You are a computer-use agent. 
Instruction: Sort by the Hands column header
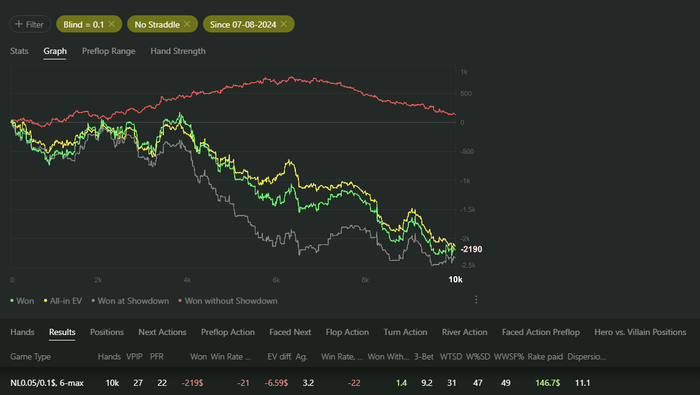click(109, 357)
